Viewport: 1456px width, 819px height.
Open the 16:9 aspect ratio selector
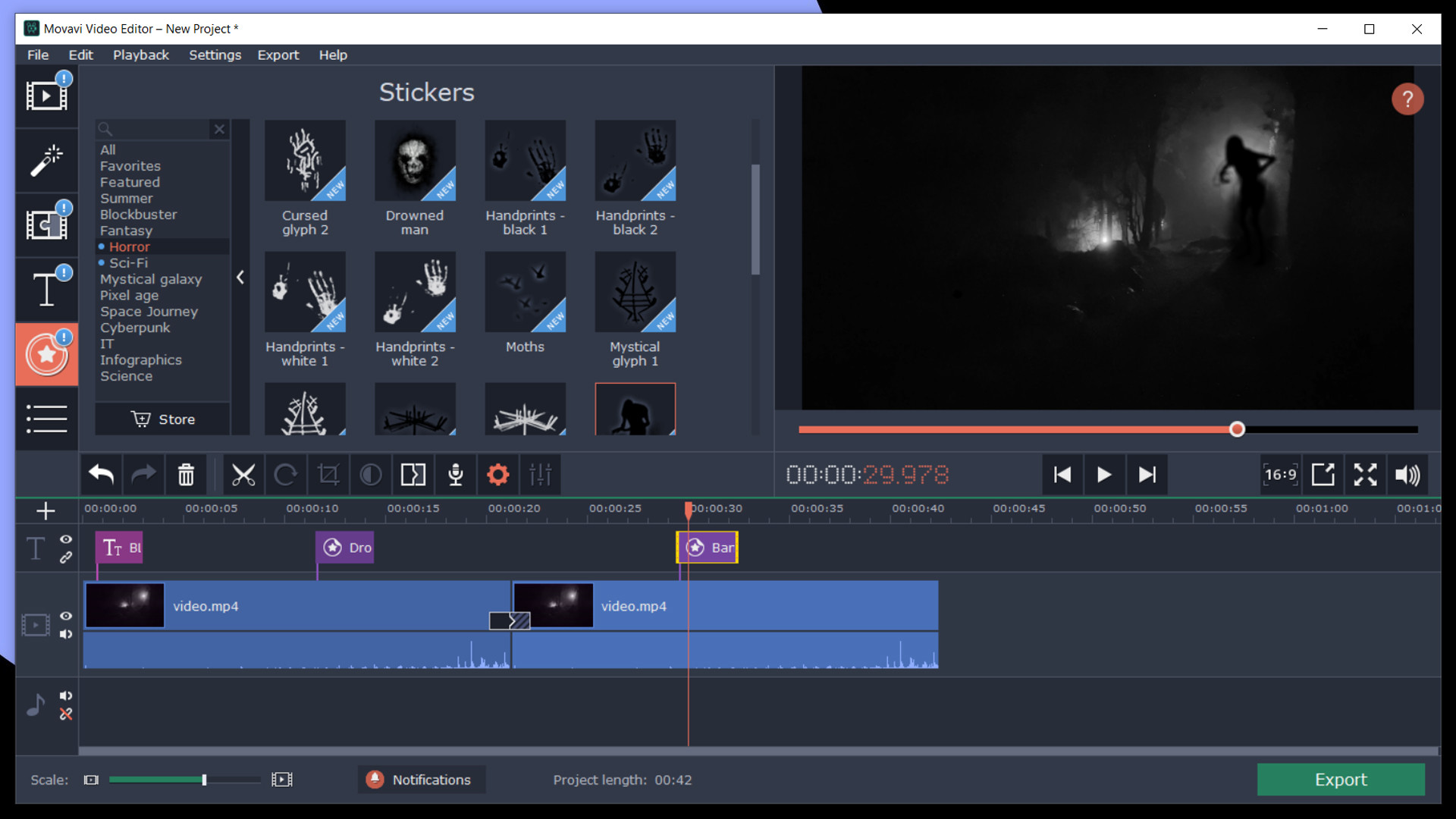tap(1281, 474)
